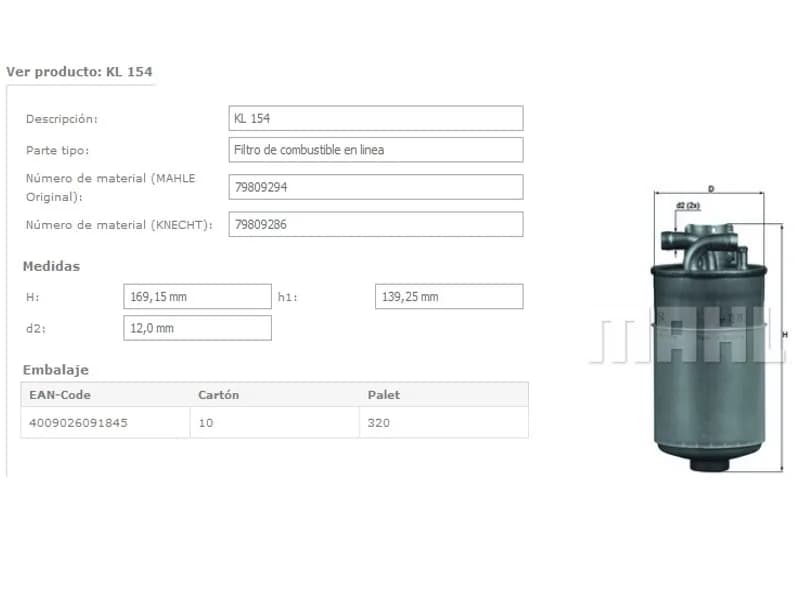Click the Medidas section heading
Viewport: 800px width, 600px height.
click(51, 266)
